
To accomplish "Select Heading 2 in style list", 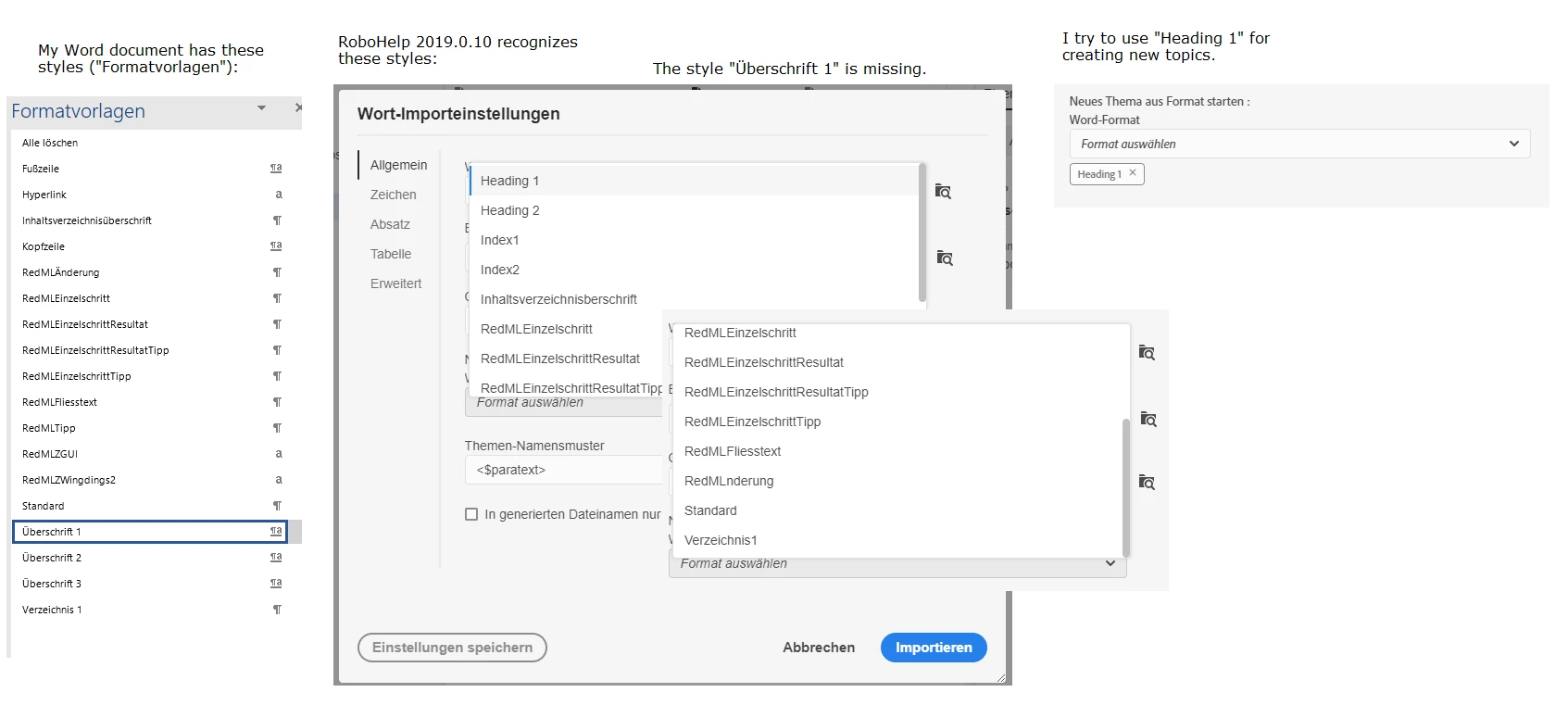I will [x=695, y=210].
